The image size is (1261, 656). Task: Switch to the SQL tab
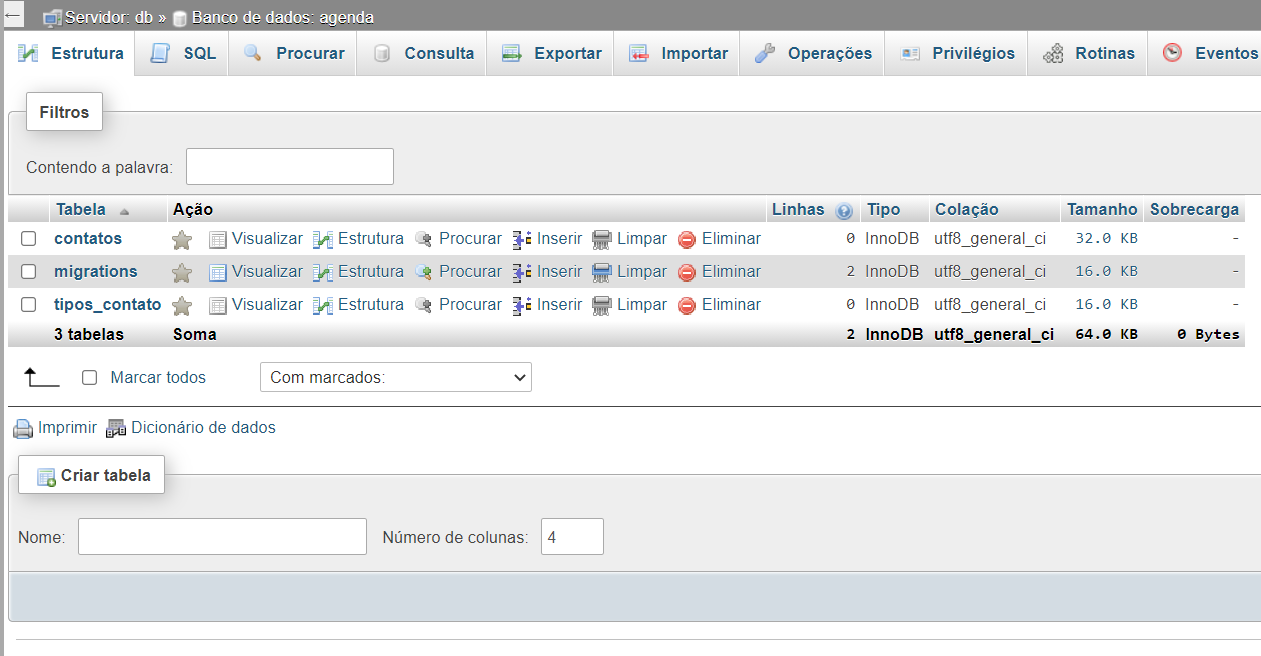[183, 54]
